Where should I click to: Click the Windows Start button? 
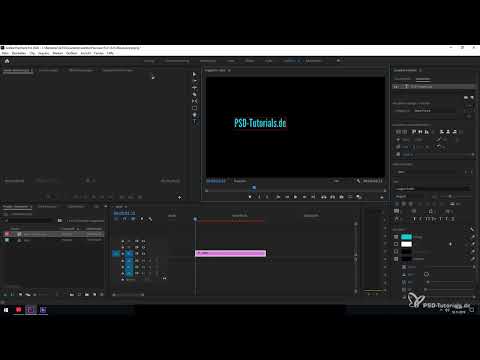6,310
